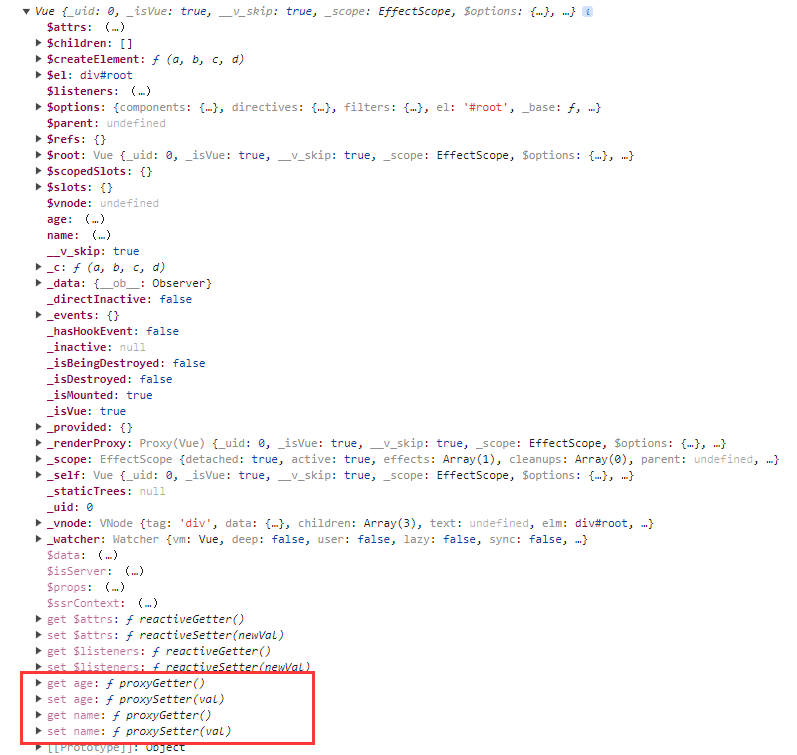Expand set age proxySetter
The height and width of the screenshot is (755, 797).
tap(38, 699)
